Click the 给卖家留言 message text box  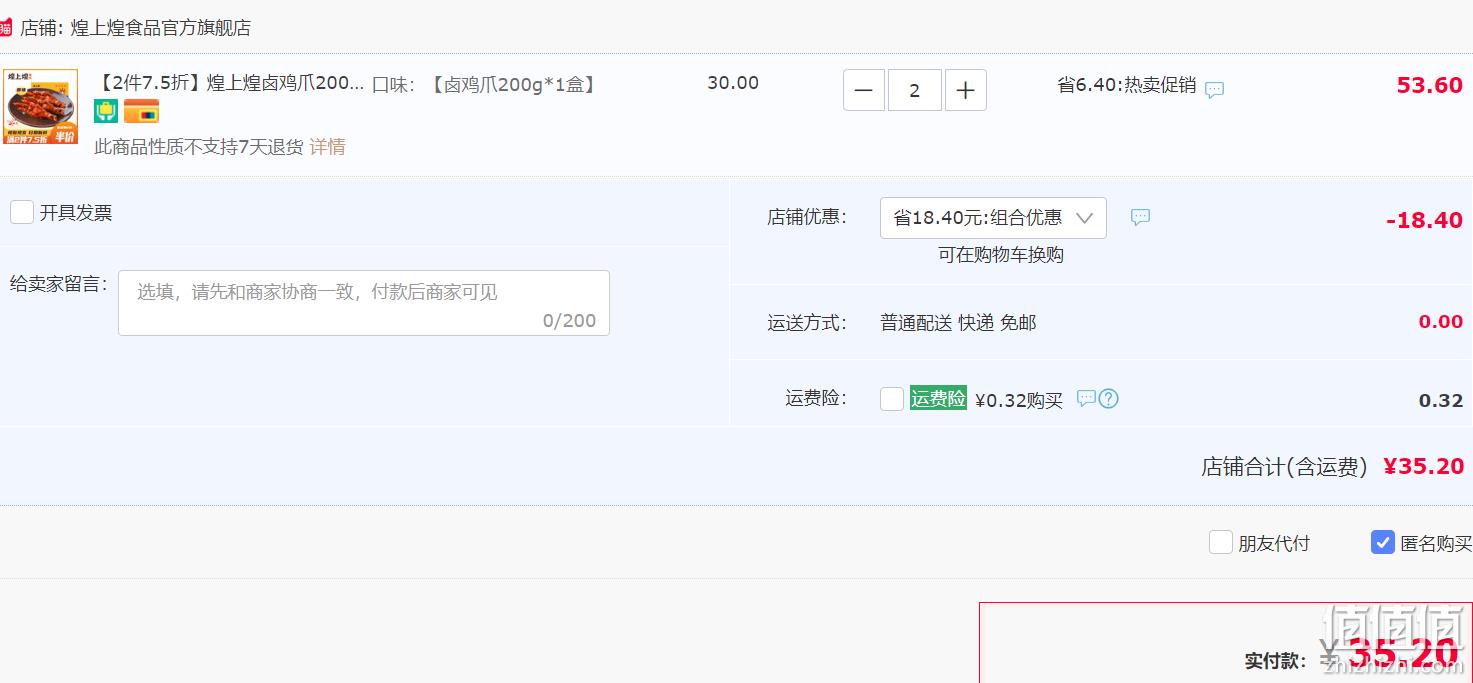[x=364, y=303]
